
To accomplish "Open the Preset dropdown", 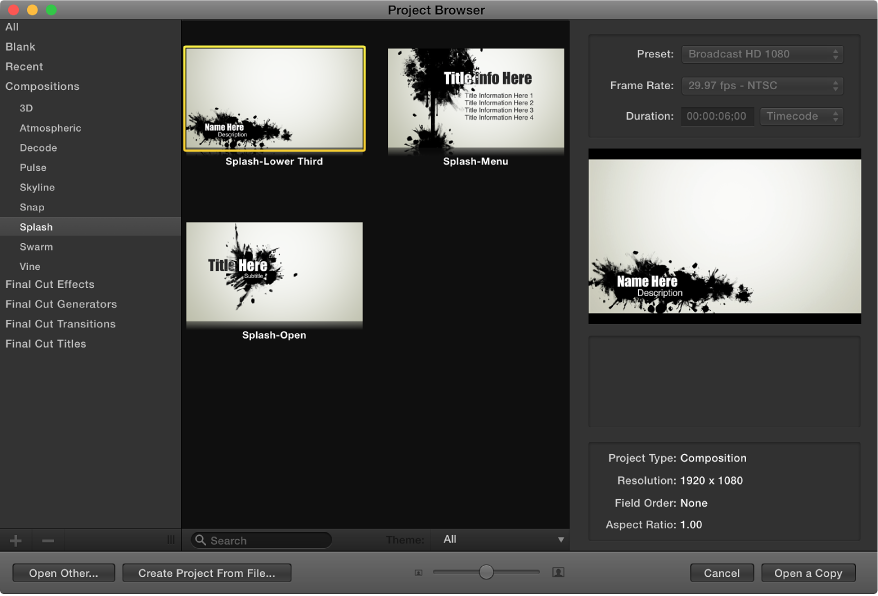I will click(x=762, y=54).
